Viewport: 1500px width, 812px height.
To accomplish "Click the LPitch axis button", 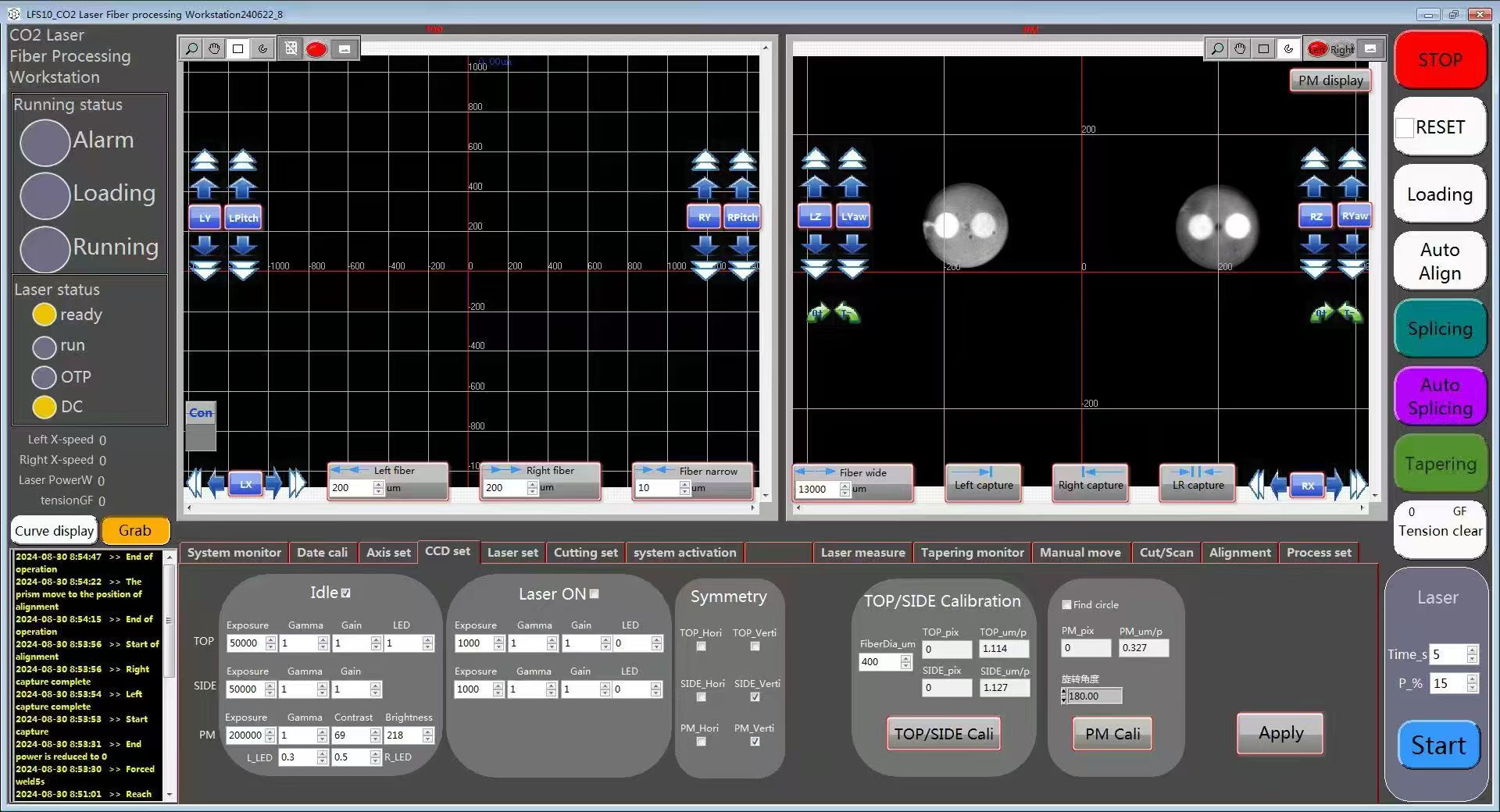I will pyautogui.click(x=243, y=218).
